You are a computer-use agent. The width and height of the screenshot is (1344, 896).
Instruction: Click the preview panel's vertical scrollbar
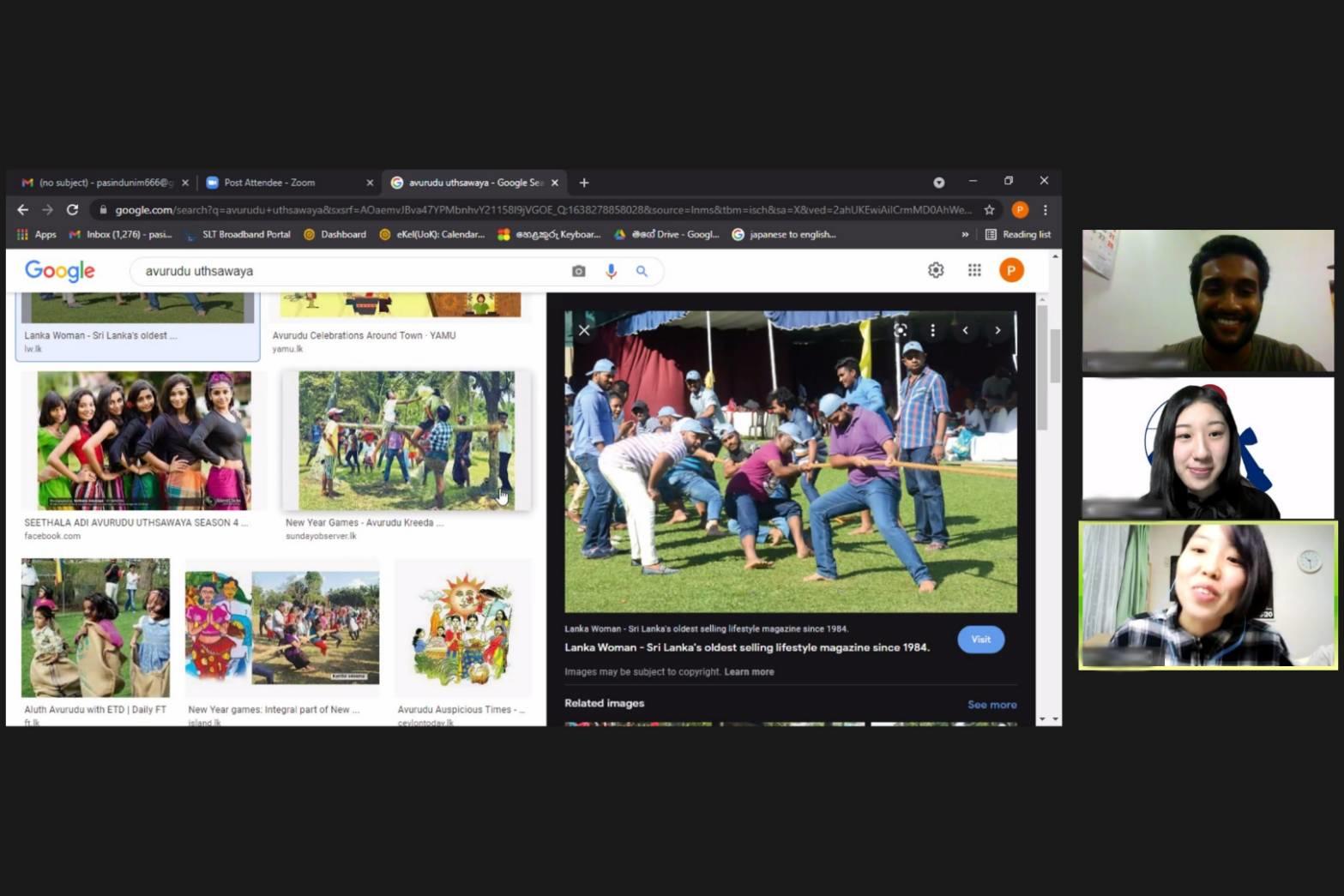(x=1042, y=367)
